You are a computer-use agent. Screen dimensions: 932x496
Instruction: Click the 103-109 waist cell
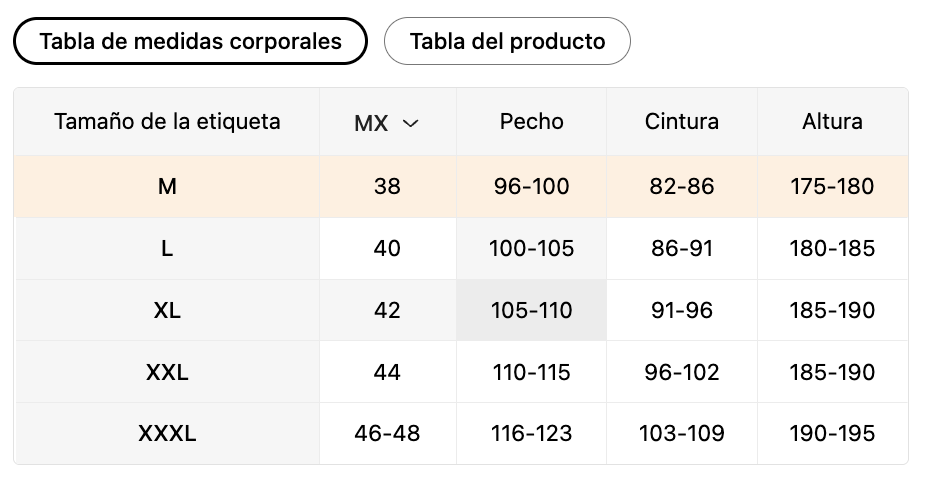pos(682,434)
